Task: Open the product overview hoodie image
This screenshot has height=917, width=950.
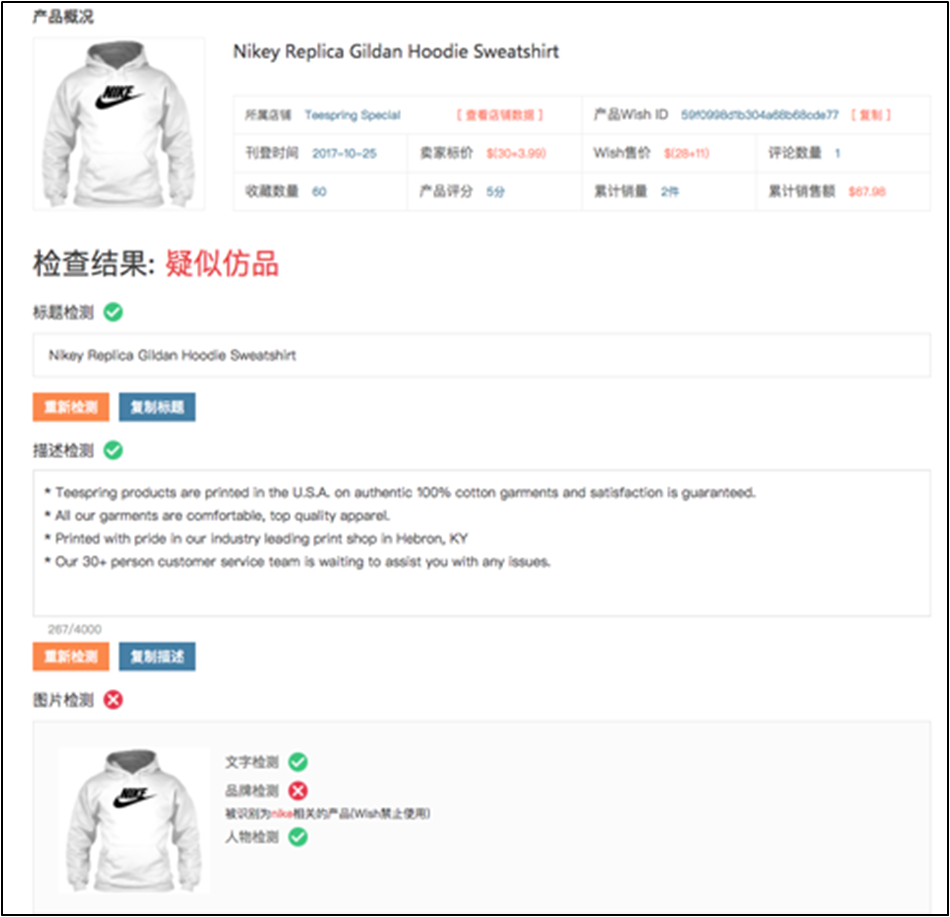Action: [x=119, y=124]
